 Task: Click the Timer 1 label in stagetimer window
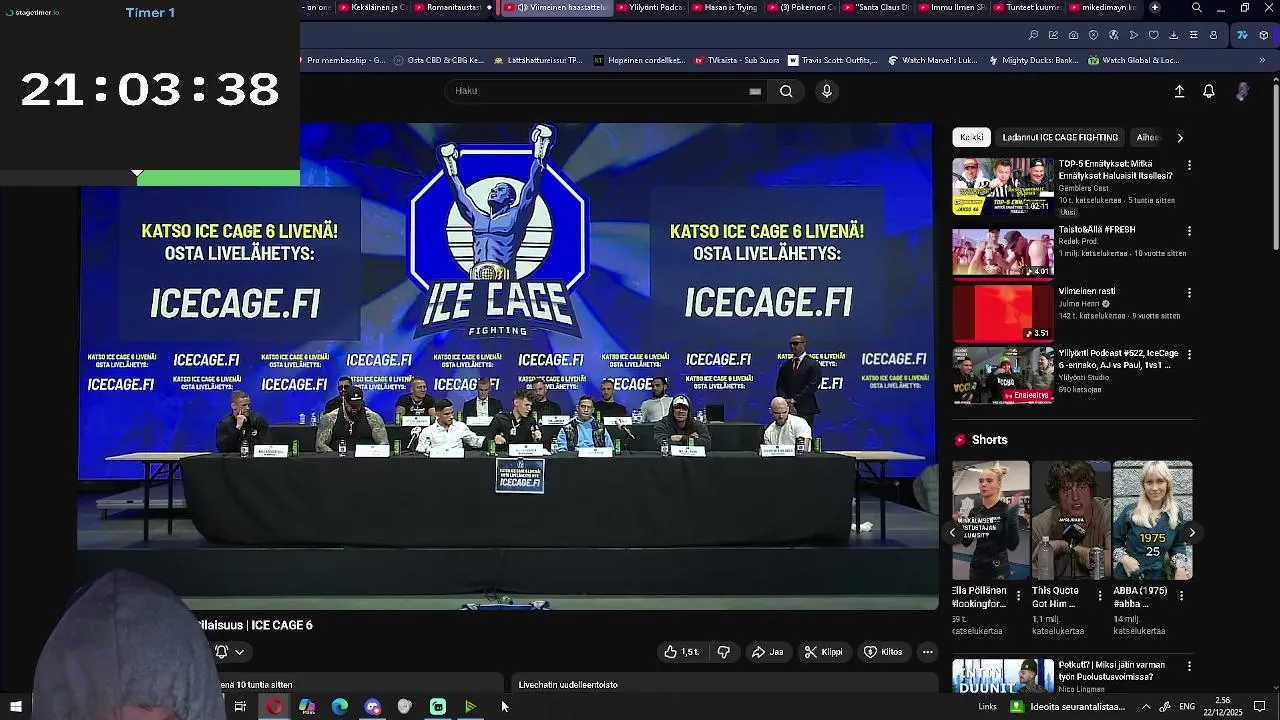tap(150, 12)
